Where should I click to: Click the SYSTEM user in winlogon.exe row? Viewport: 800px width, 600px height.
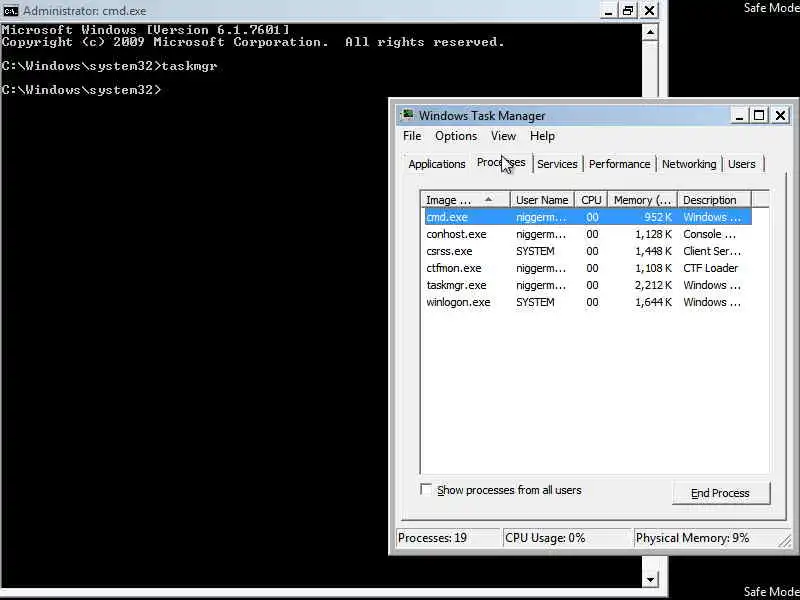click(535, 302)
